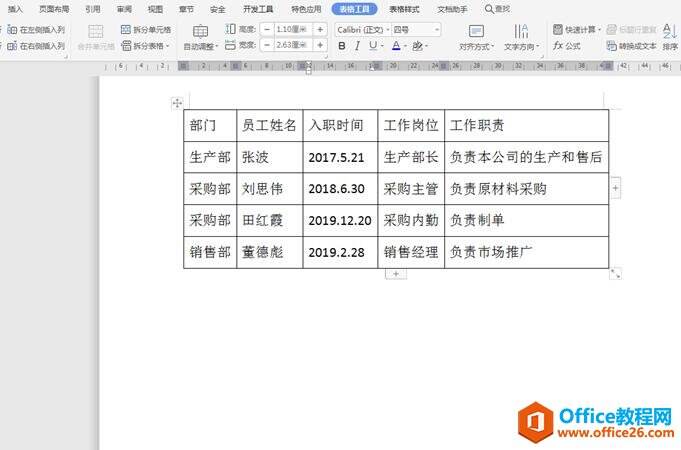Screen dimensions: 681x450
Task: Click the date cell 2018.6.30
Action: point(340,189)
